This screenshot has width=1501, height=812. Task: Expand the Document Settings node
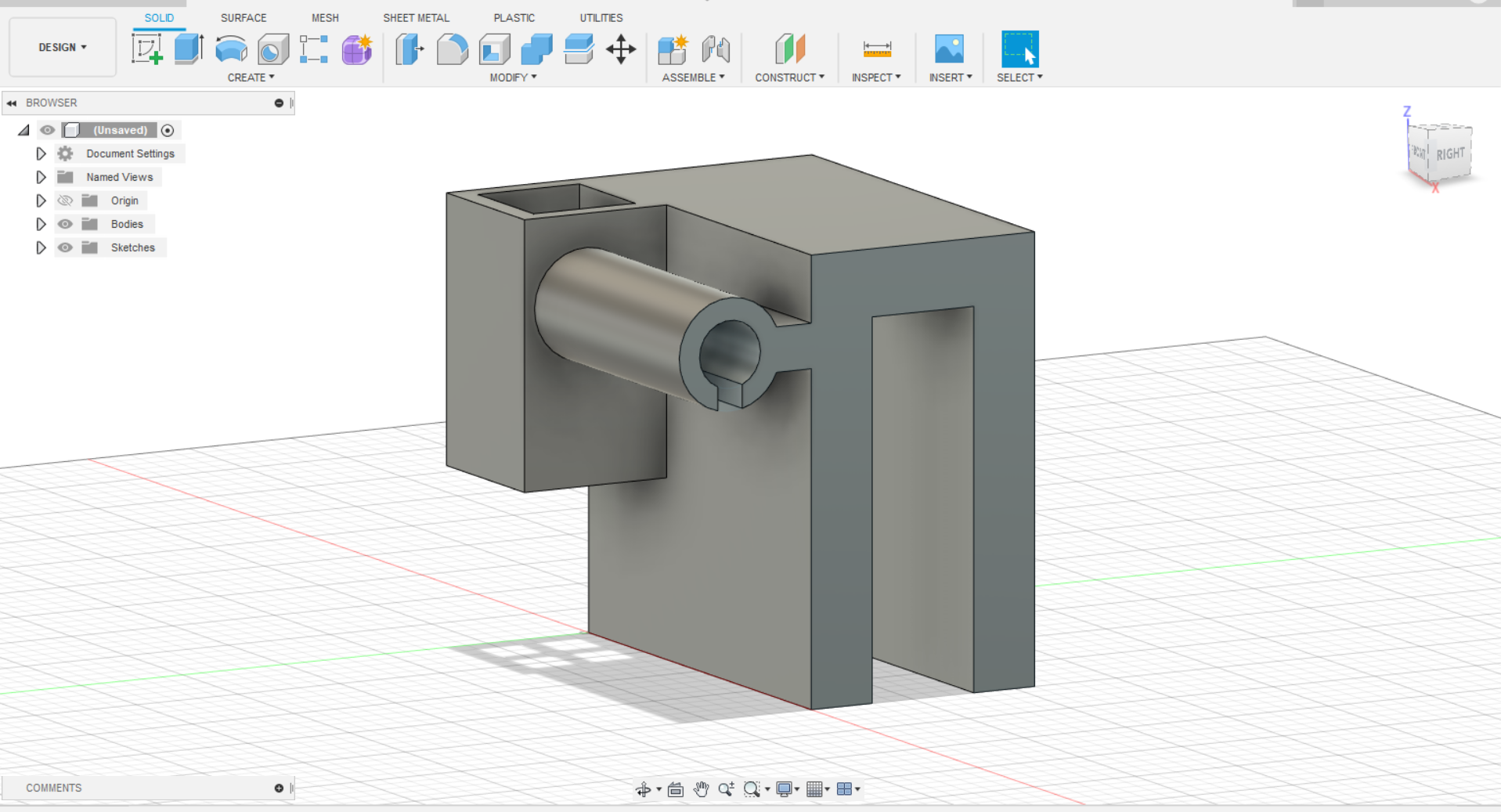[x=41, y=153]
